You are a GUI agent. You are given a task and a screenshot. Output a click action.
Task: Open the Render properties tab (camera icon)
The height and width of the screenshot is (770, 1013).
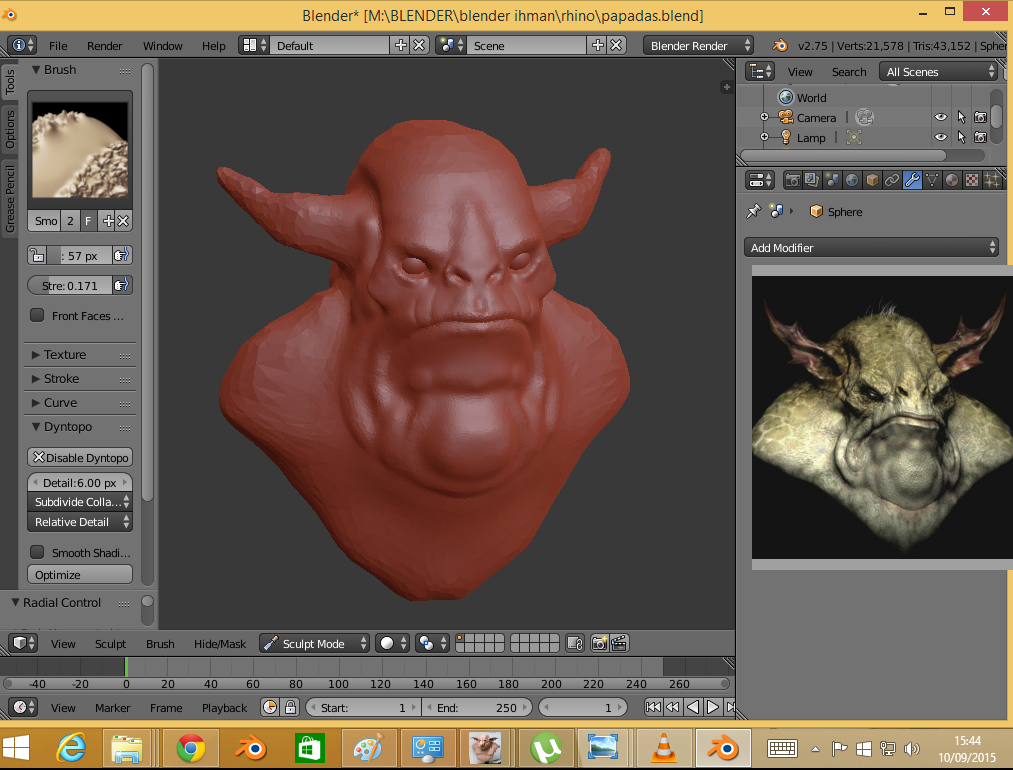point(793,180)
